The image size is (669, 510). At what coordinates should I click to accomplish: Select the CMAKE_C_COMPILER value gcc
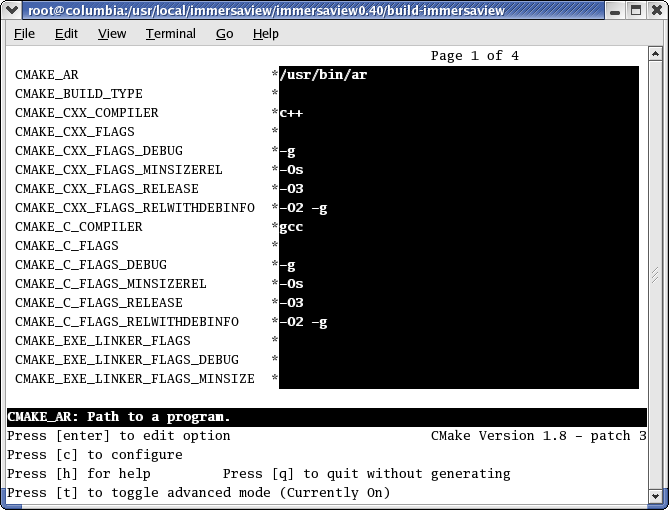coord(291,227)
